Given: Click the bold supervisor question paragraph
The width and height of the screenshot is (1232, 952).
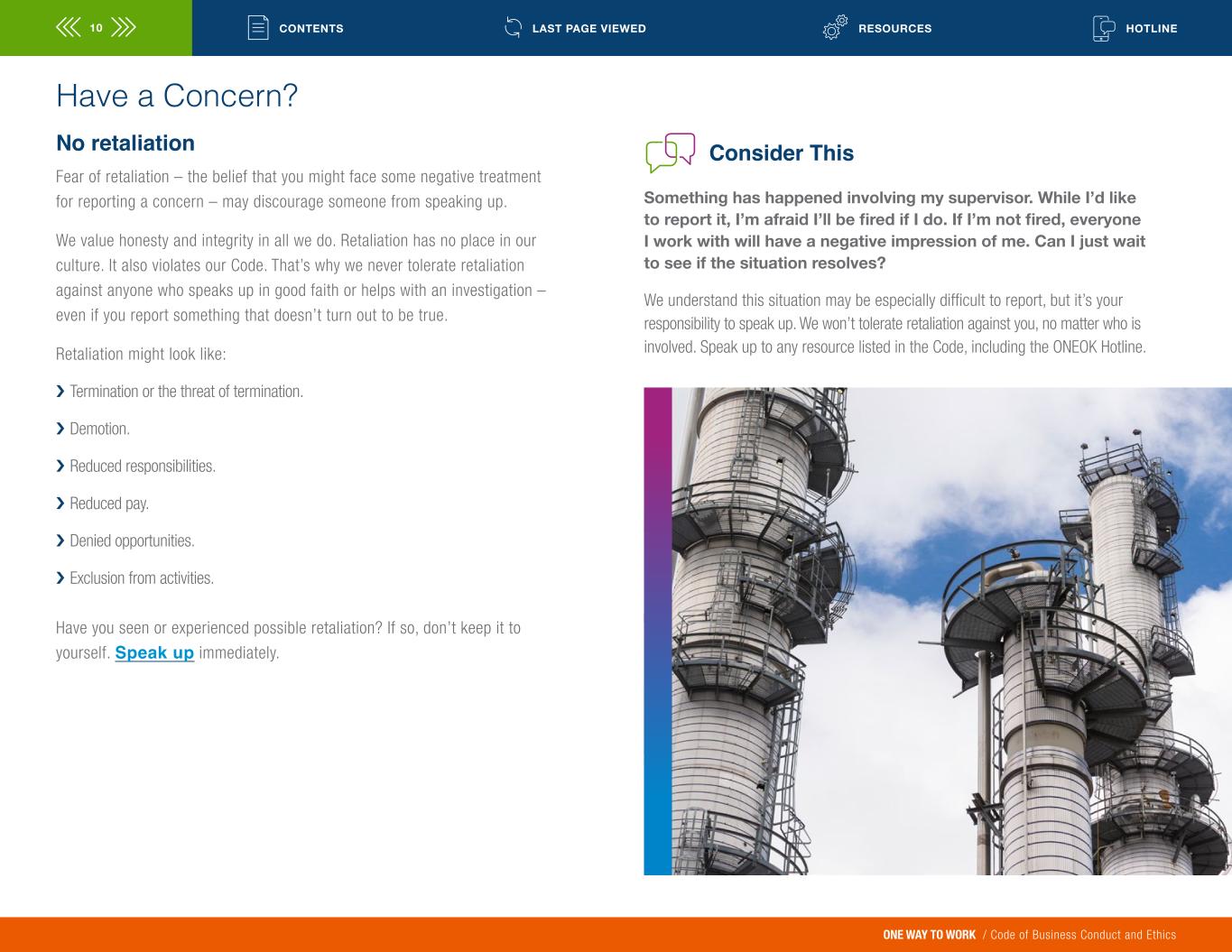Looking at the screenshot, I should (x=894, y=230).
